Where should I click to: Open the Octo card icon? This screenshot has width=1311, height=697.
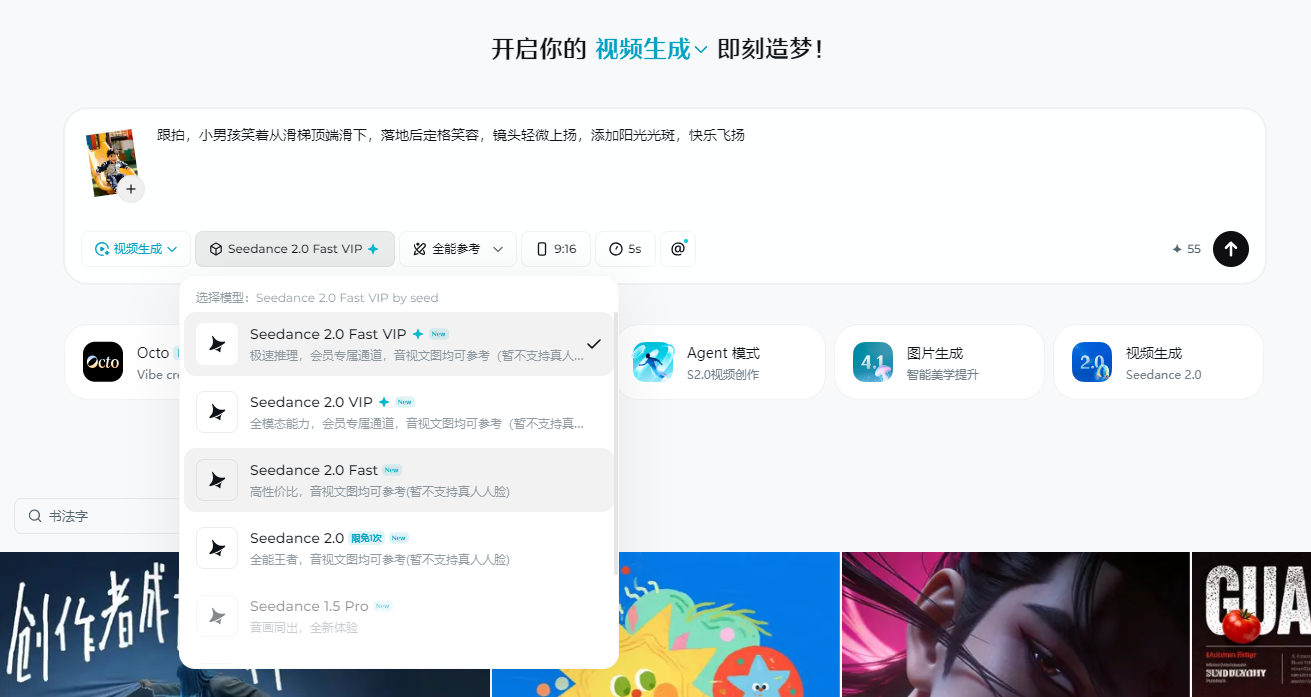(x=103, y=362)
